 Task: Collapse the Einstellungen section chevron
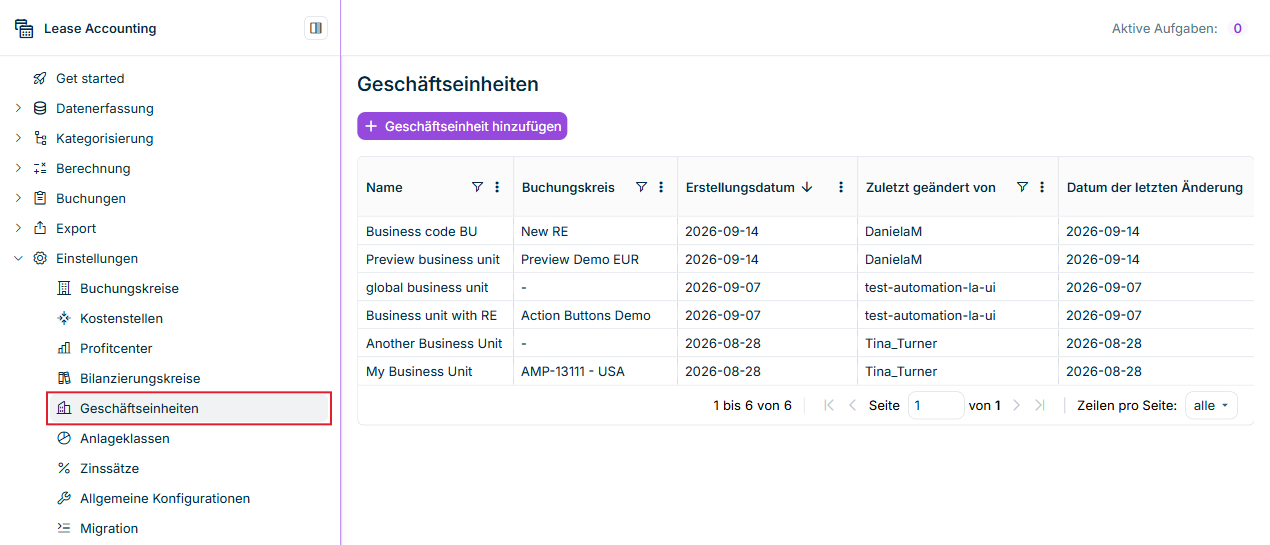click(18, 258)
